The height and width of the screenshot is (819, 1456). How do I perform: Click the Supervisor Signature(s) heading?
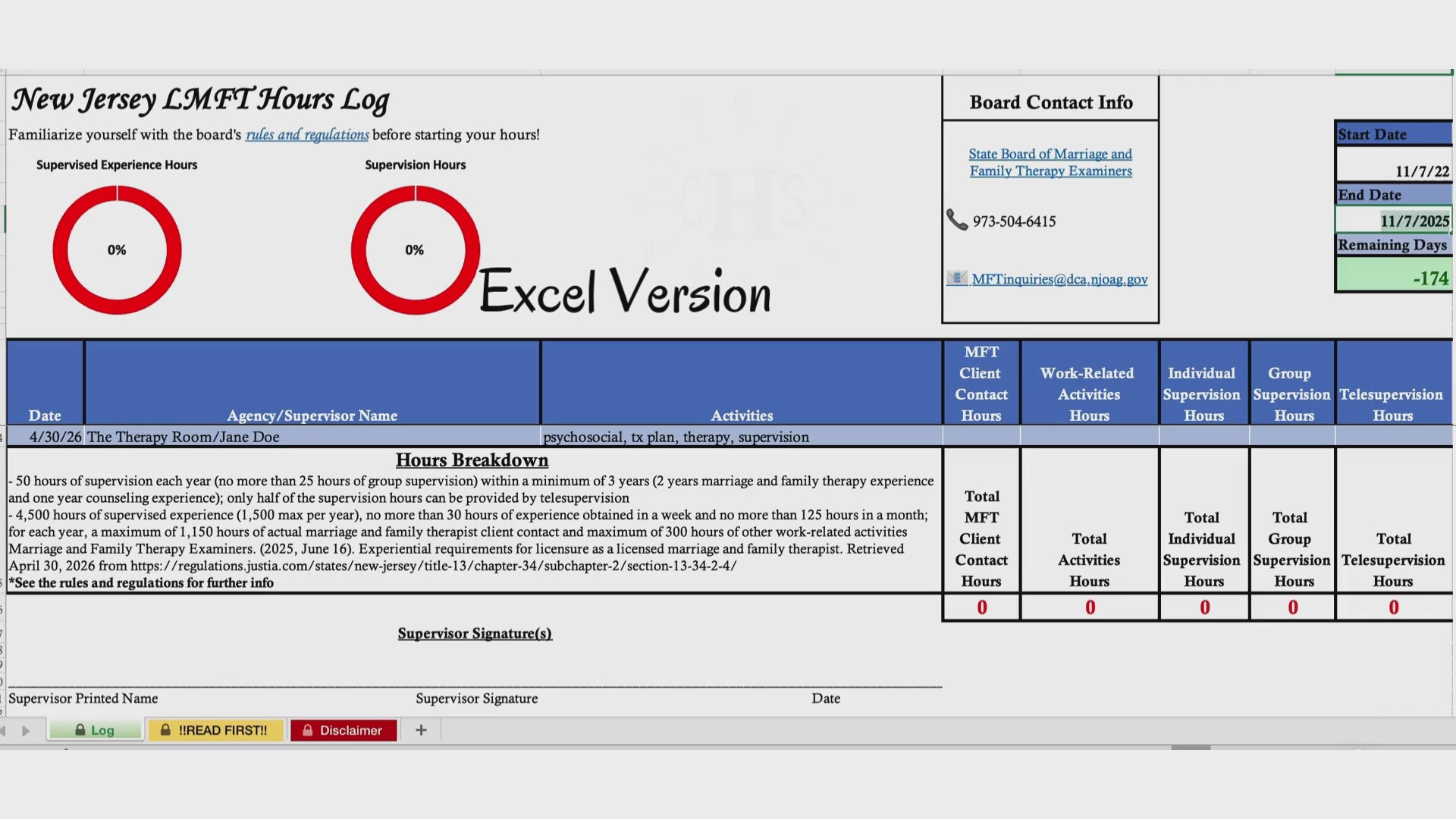(x=475, y=633)
